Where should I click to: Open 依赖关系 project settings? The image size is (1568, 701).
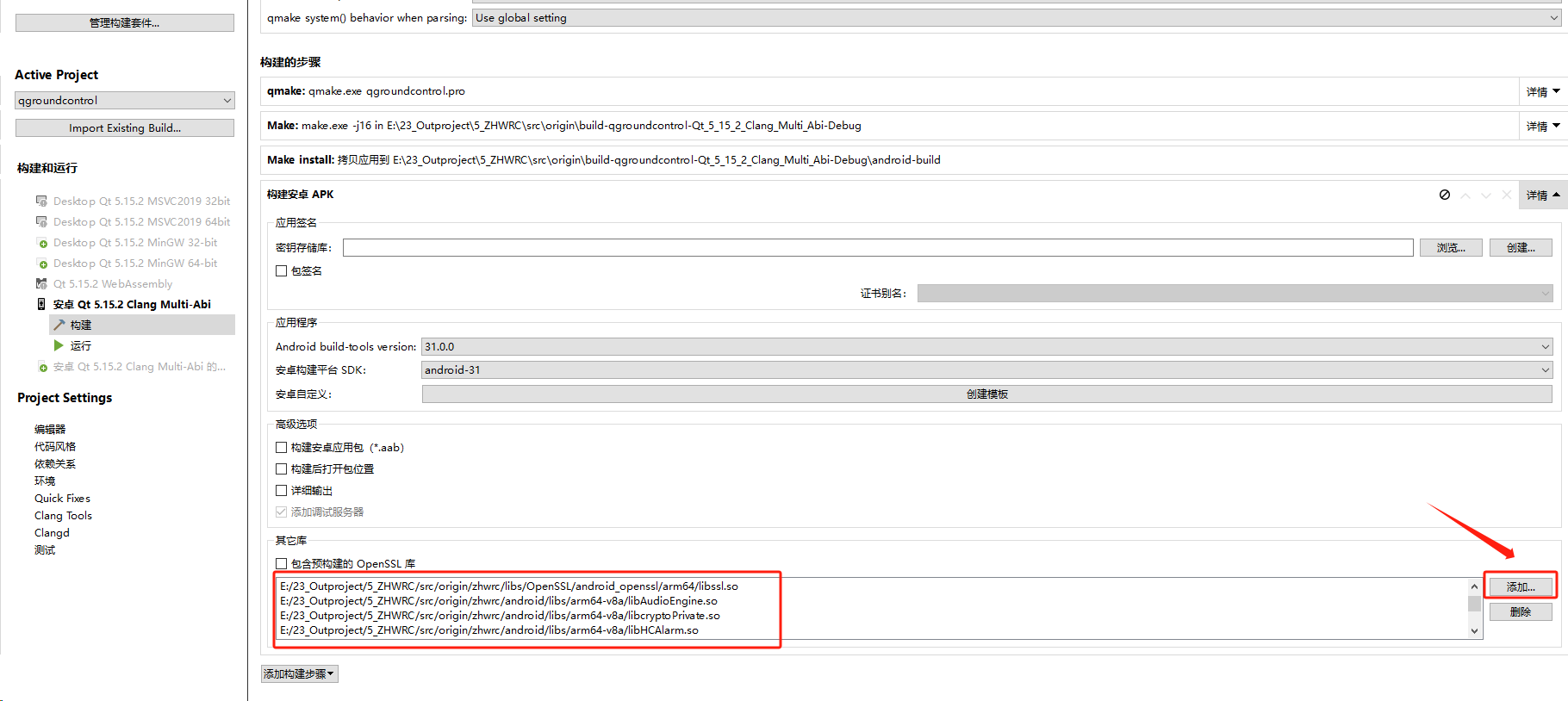(x=55, y=463)
